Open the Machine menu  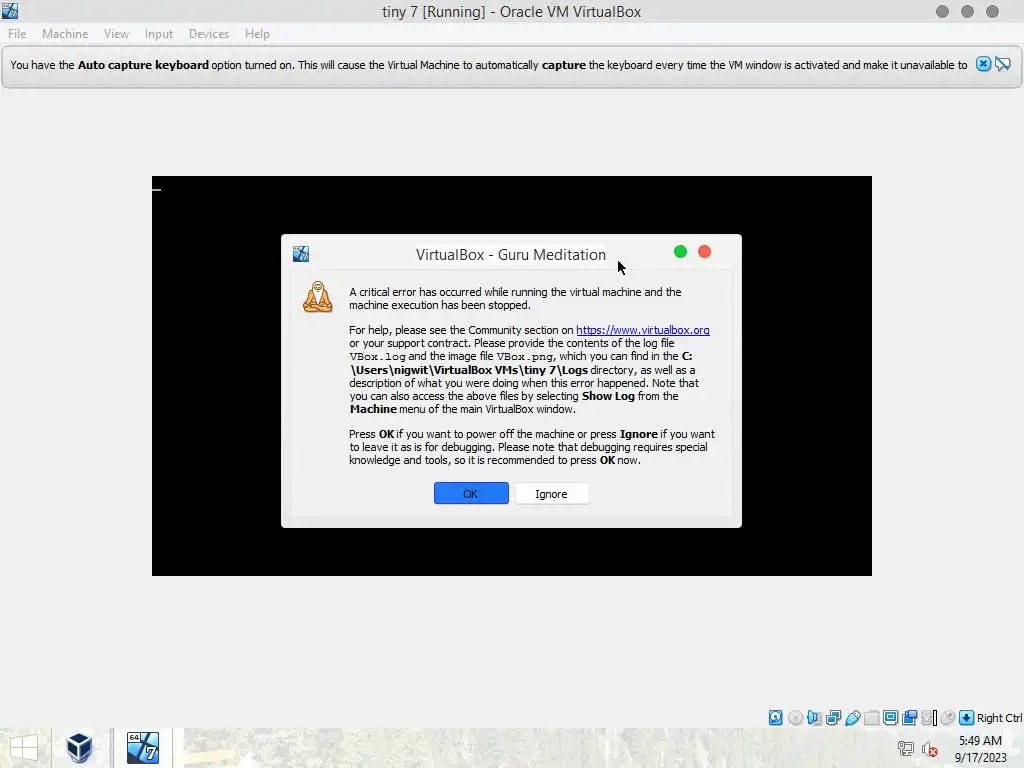coord(65,34)
